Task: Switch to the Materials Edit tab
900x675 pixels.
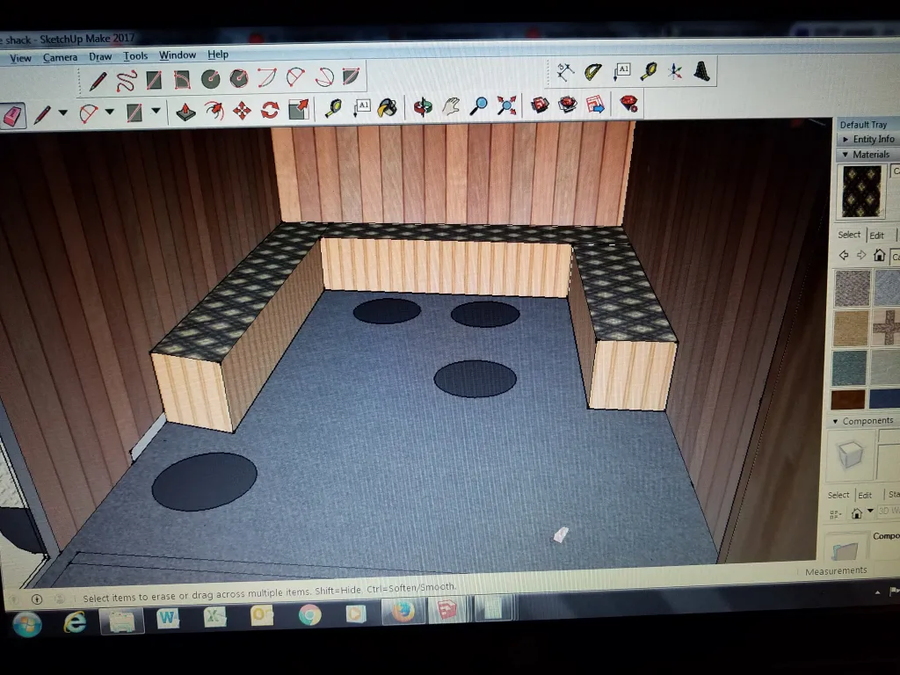Action: point(876,235)
